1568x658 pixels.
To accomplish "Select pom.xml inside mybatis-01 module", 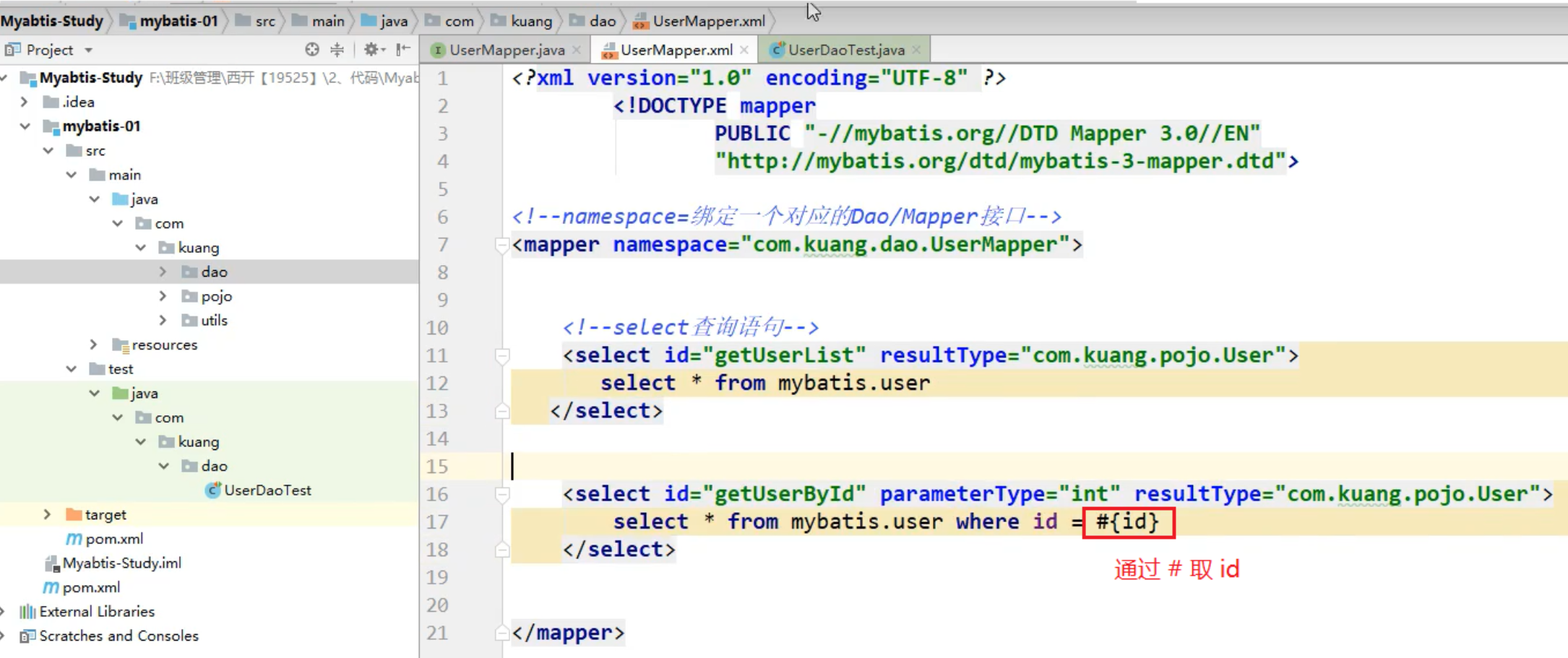I will [x=105, y=539].
